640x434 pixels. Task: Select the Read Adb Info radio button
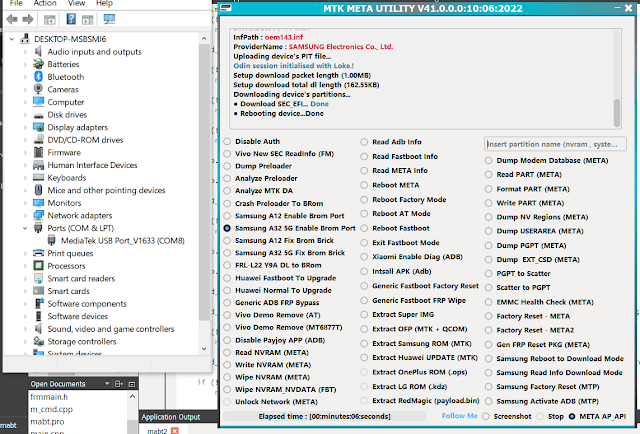coord(364,142)
